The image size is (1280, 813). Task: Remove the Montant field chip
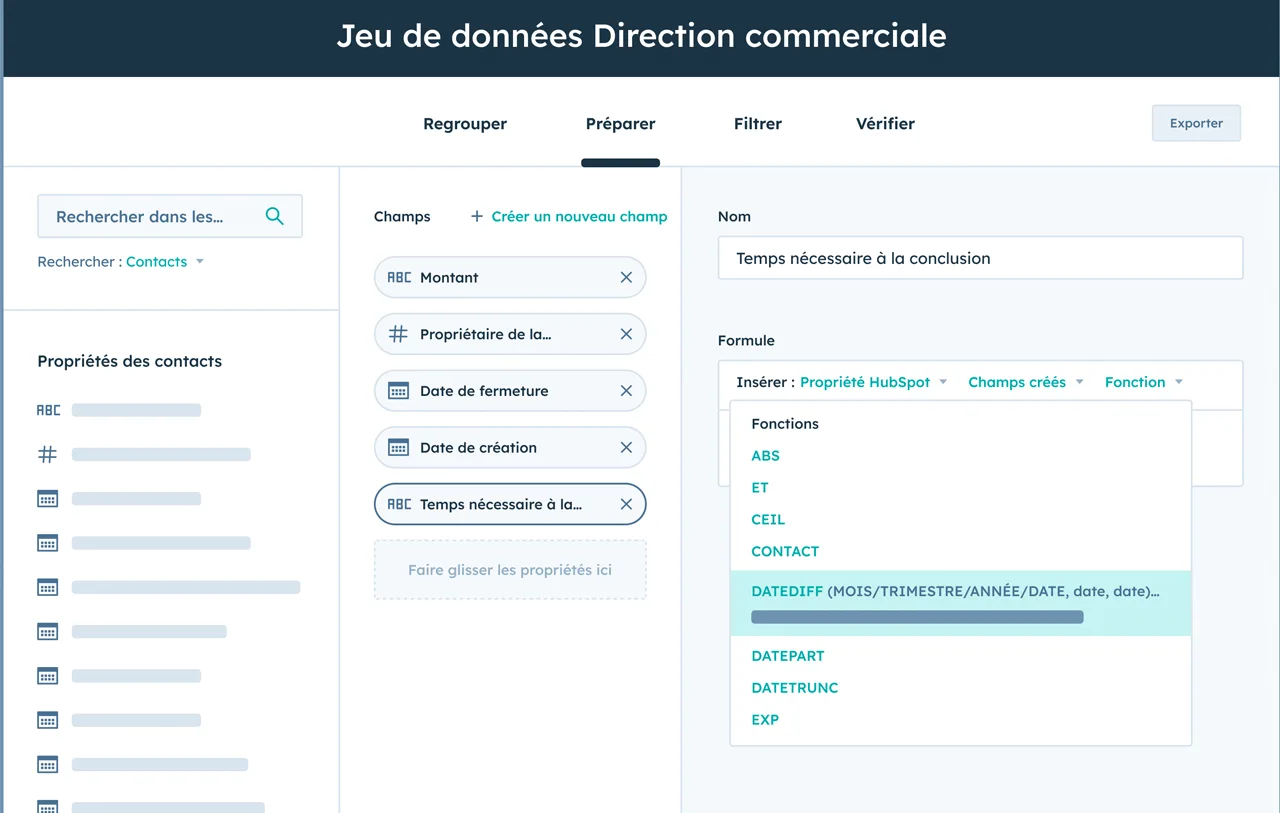(x=626, y=278)
